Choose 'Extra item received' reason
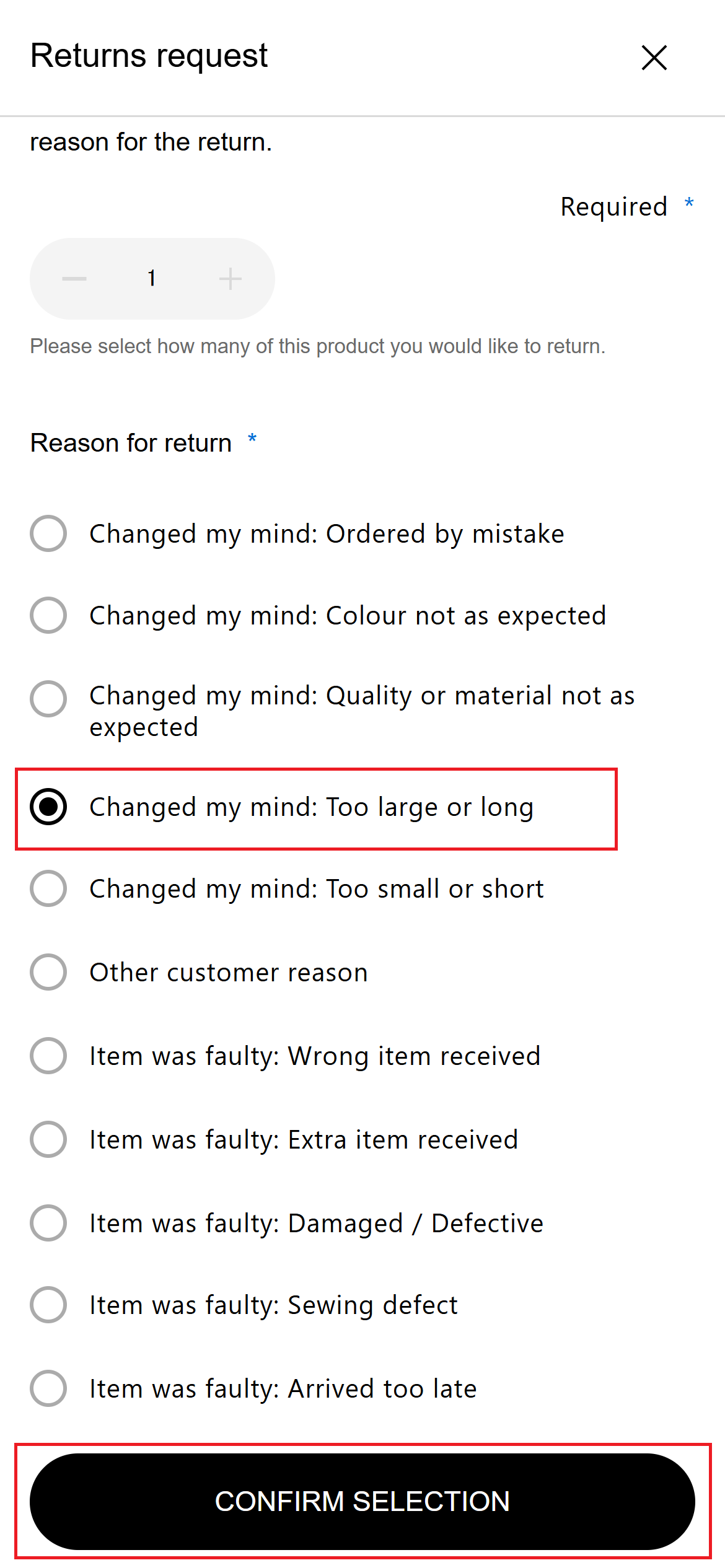Image resolution: width=725 pixels, height=1568 pixels. [48, 1139]
